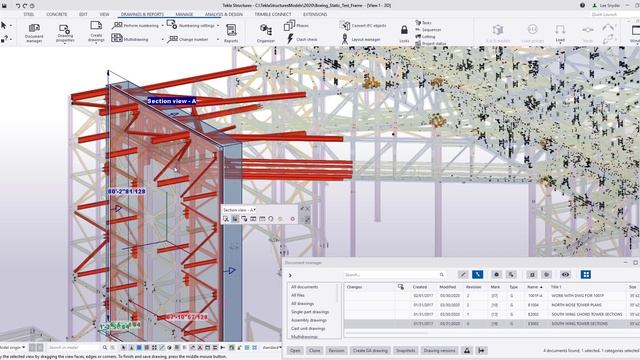Undo the last action in the title bar
Screen dimensions: 640x360
(x=18, y=6)
